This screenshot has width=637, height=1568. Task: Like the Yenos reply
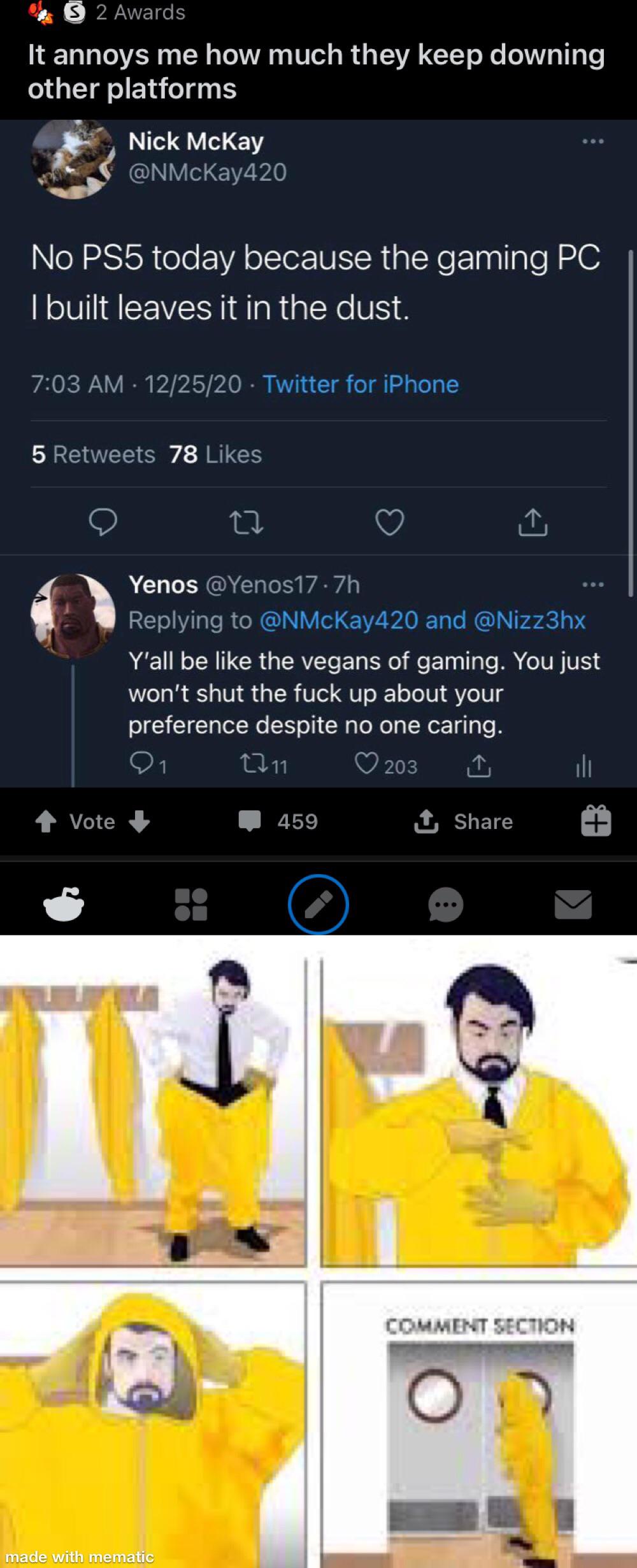366,764
